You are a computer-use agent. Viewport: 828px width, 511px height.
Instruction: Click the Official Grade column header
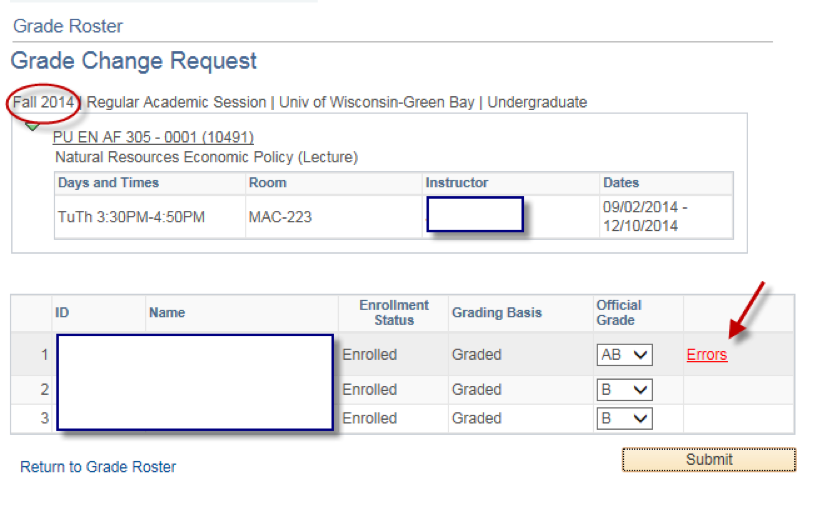(x=619, y=313)
